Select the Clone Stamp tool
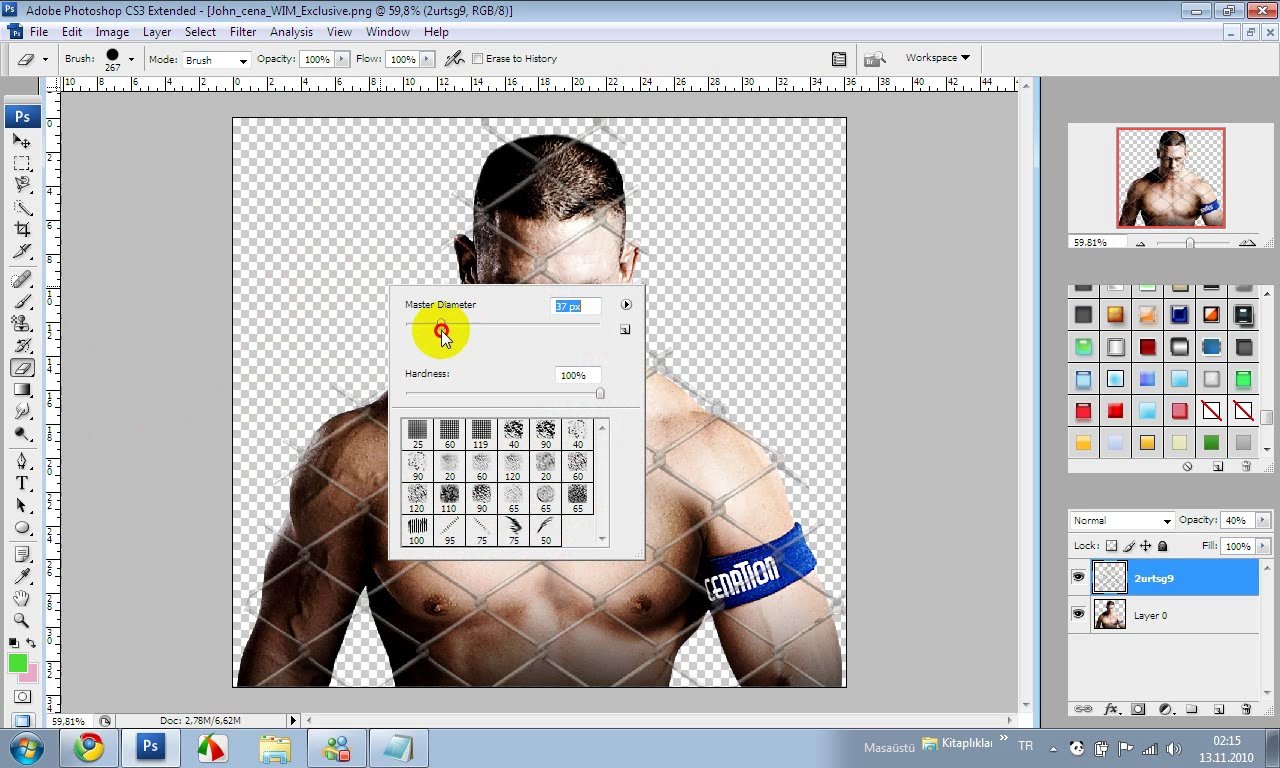 [x=22, y=323]
